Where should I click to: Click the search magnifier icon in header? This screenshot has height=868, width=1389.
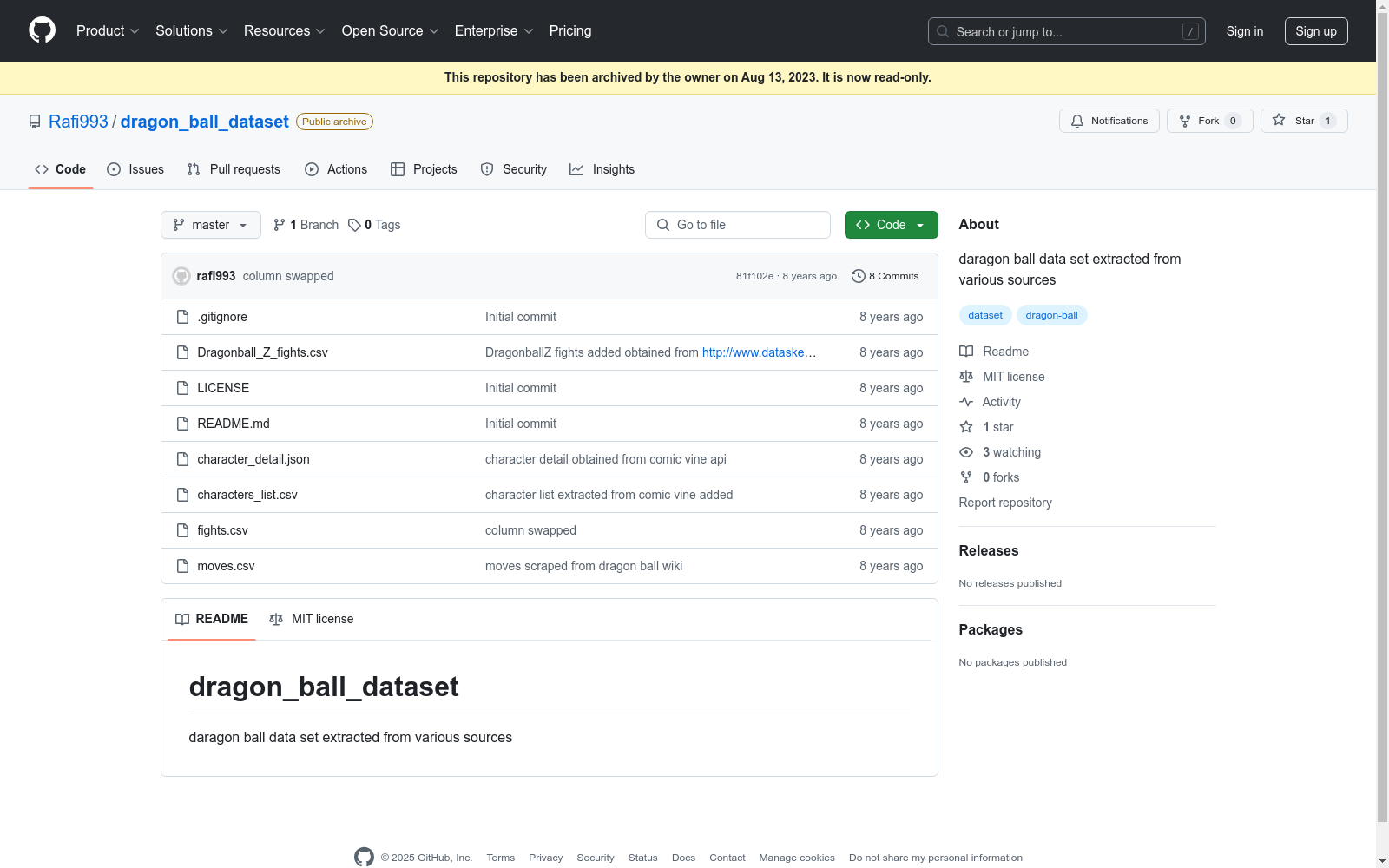[x=943, y=31]
